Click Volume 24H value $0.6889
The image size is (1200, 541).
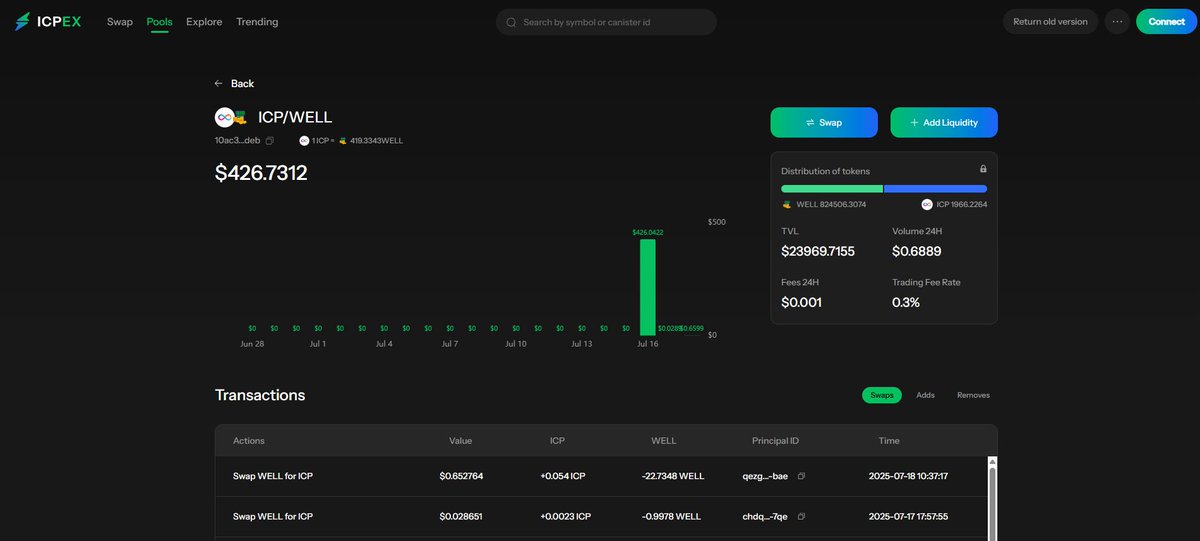pos(917,251)
